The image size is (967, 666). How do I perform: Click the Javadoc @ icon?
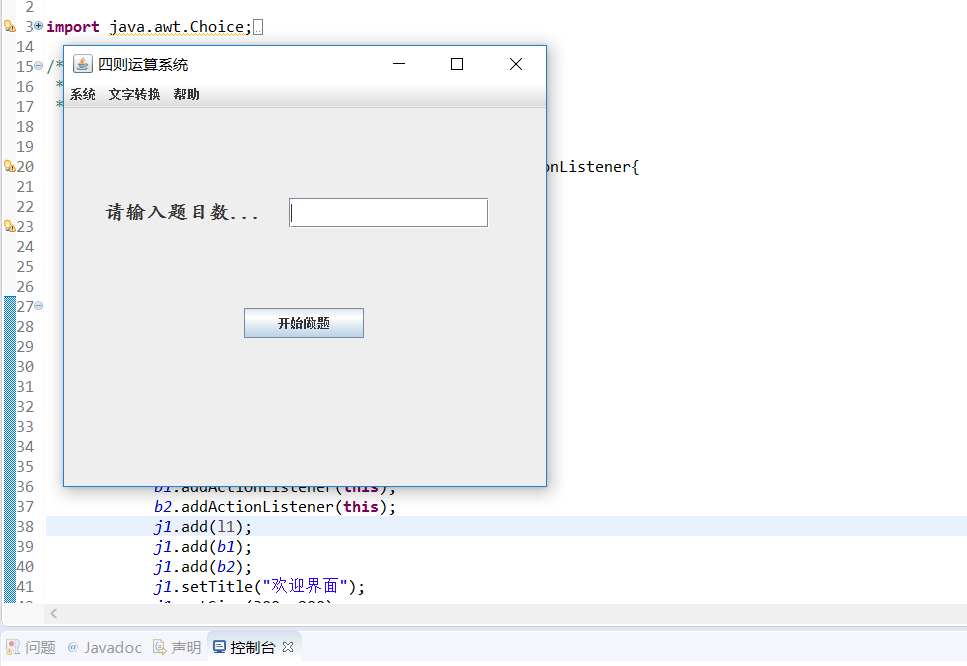[x=73, y=647]
